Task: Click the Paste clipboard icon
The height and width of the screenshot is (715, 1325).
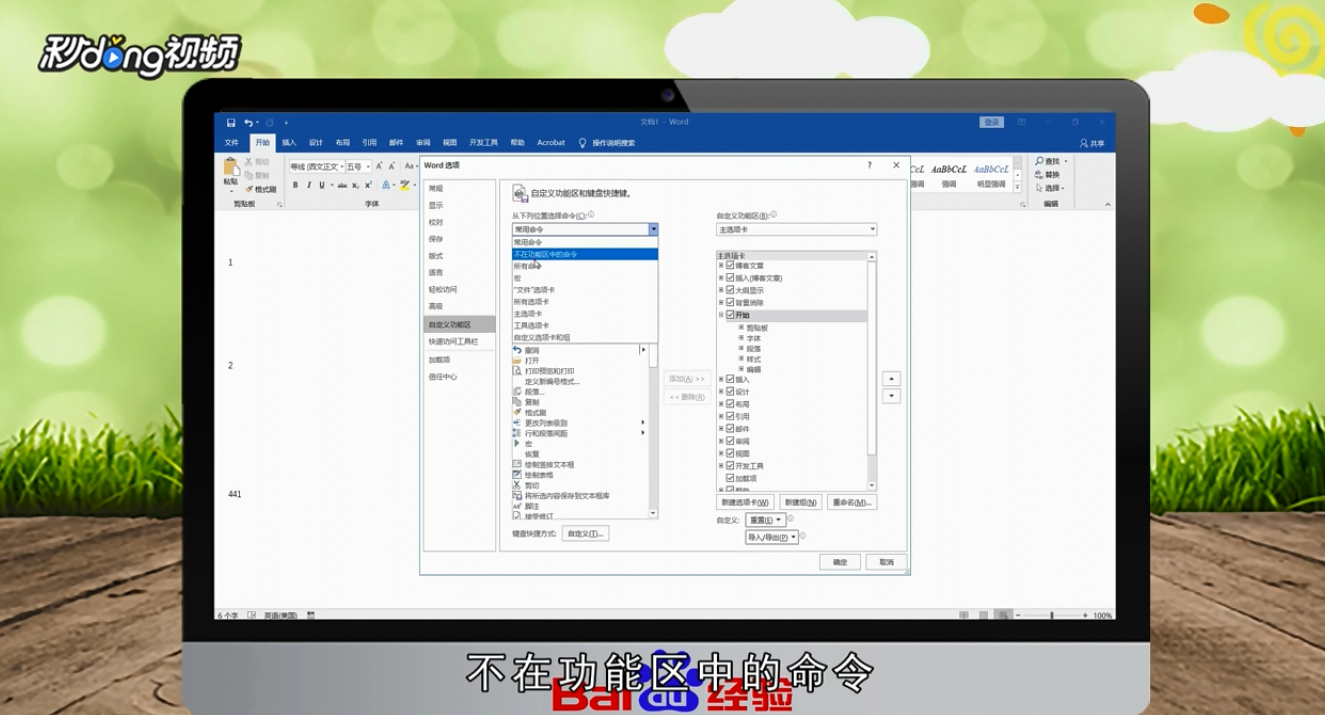Action: (x=231, y=169)
